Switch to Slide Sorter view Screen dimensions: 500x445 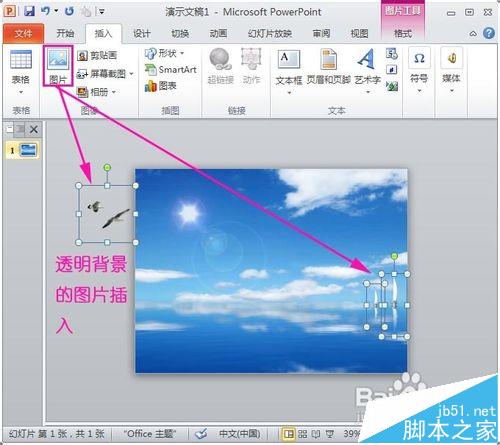302,434
